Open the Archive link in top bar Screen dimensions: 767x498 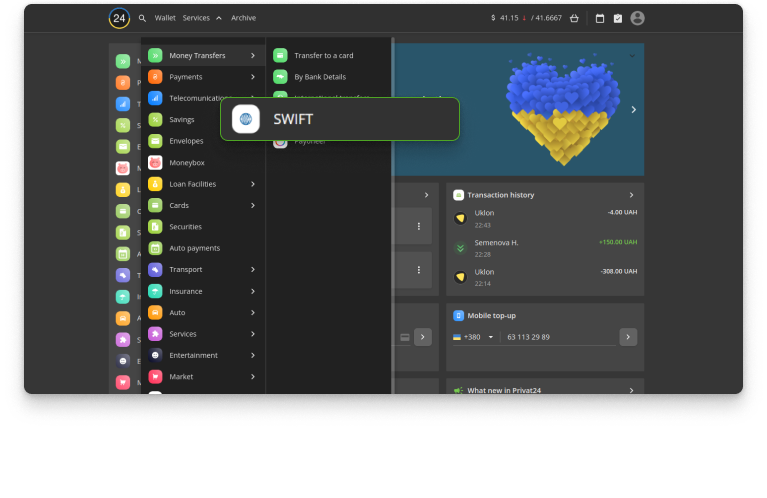(x=243, y=18)
